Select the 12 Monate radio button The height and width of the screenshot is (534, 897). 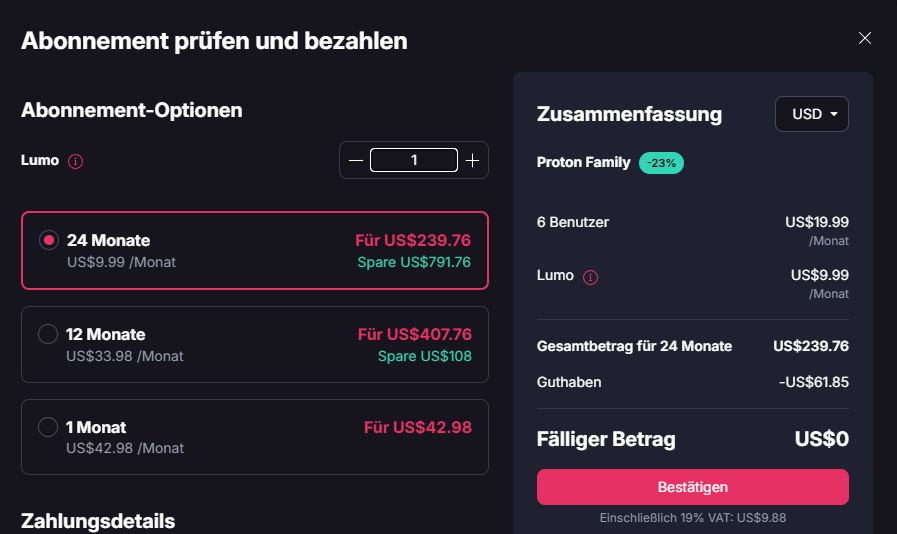coord(48,334)
